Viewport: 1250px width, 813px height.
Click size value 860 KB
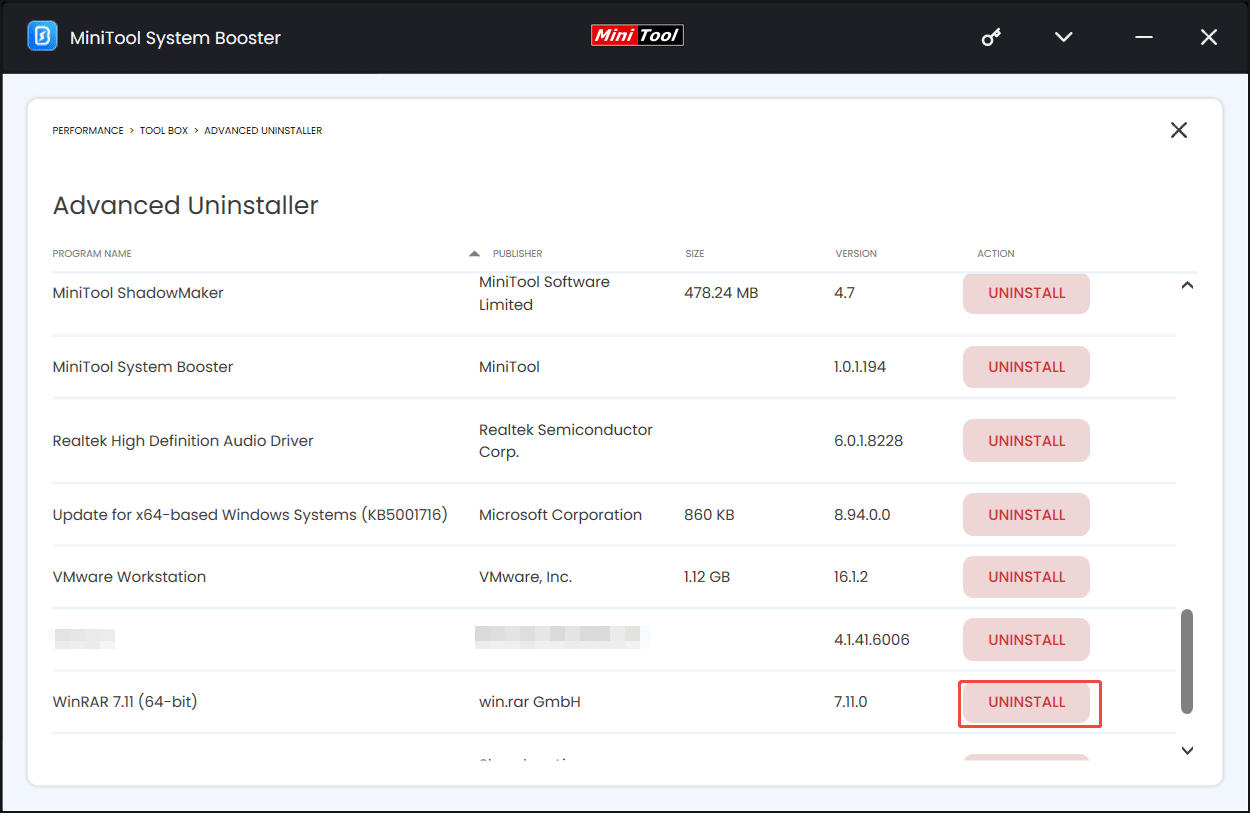pyautogui.click(x=709, y=515)
